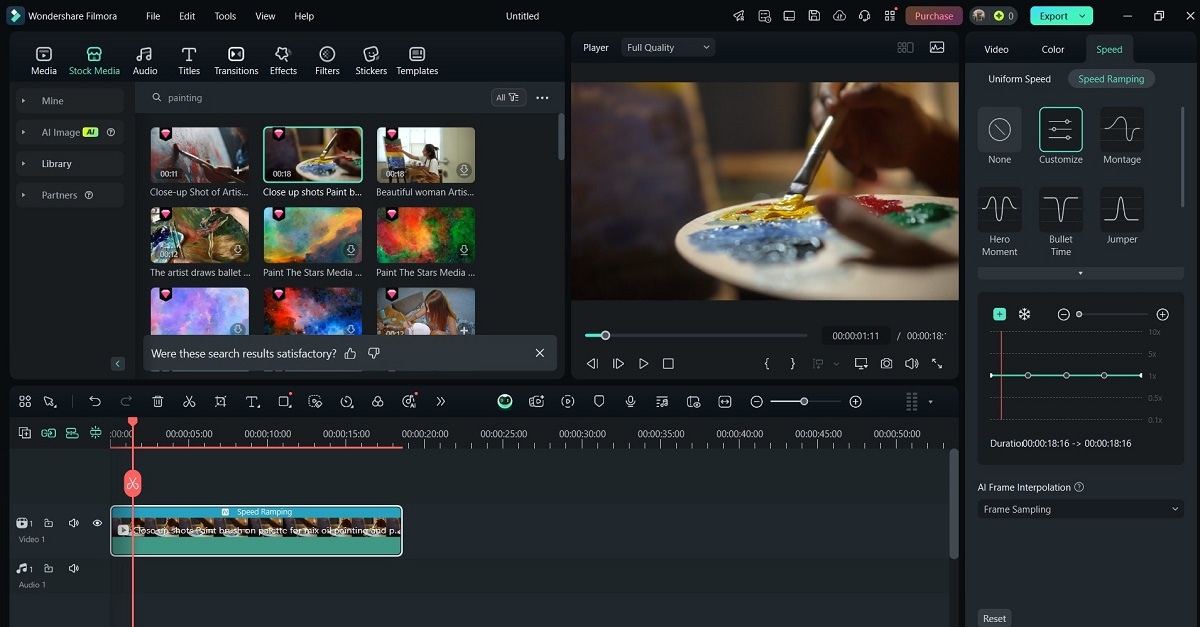
Task: Open the Audio library icon
Action: point(145,54)
